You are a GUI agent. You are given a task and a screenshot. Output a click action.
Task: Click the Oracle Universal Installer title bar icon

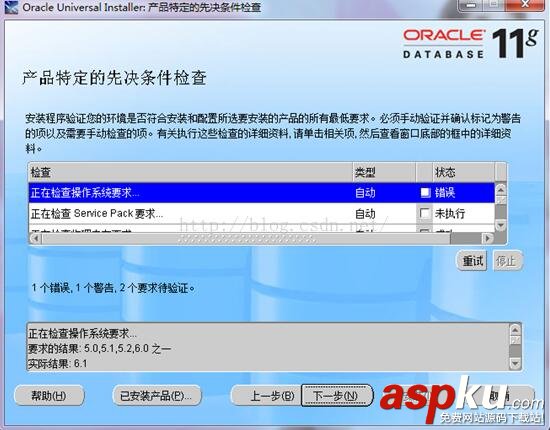tap(10, 7)
